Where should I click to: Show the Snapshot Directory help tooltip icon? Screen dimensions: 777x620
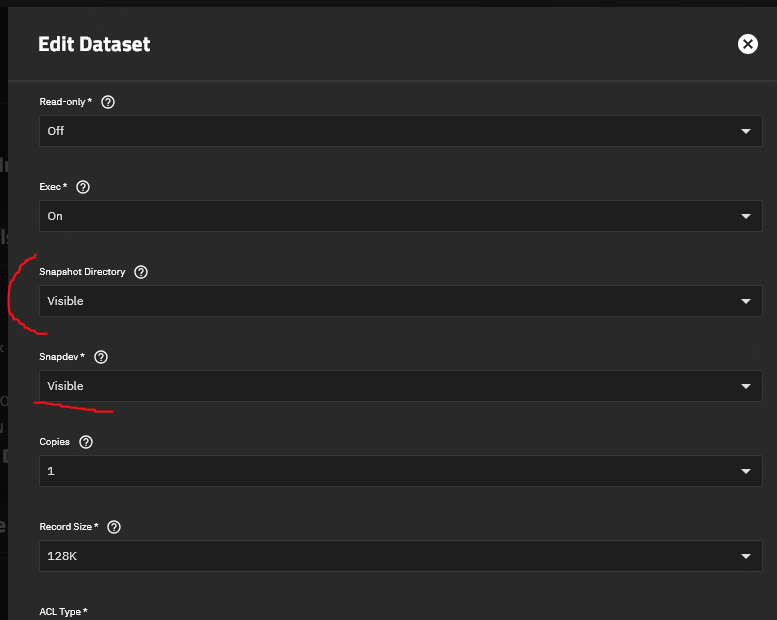[141, 272]
